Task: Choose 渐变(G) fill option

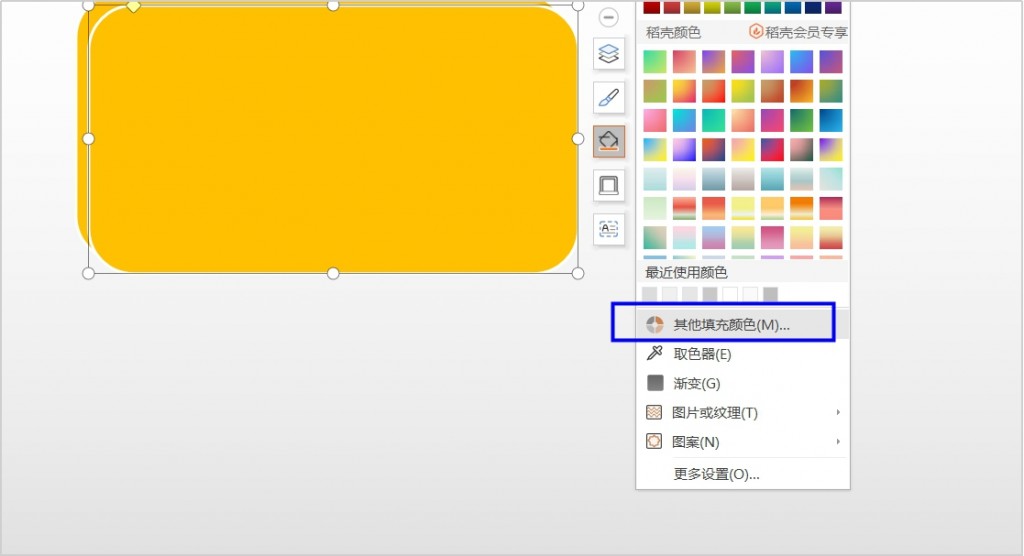Action: [x=743, y=384]
